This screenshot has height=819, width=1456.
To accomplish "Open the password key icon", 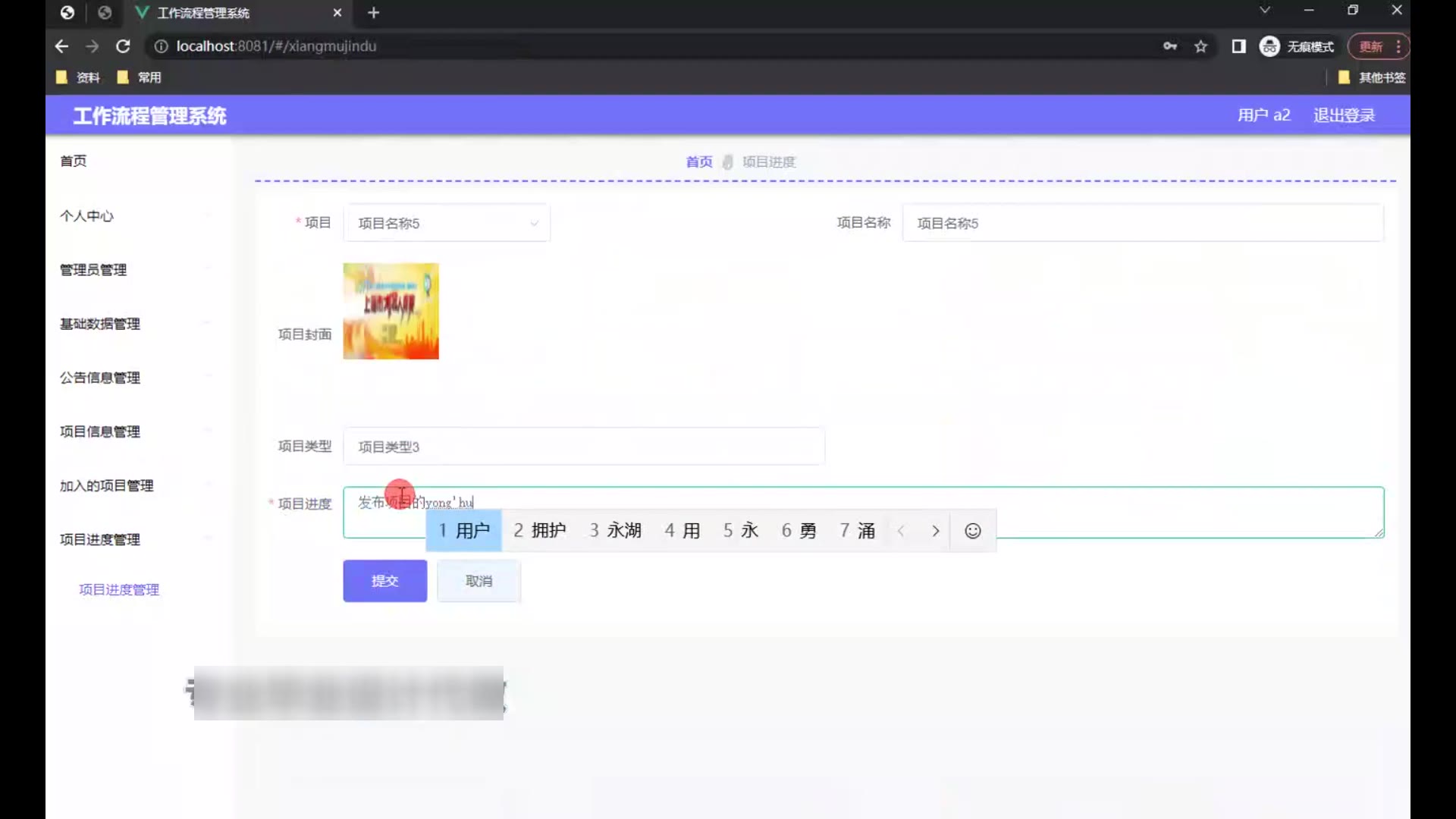I will pyautogui.click(x=1170, y=46).
